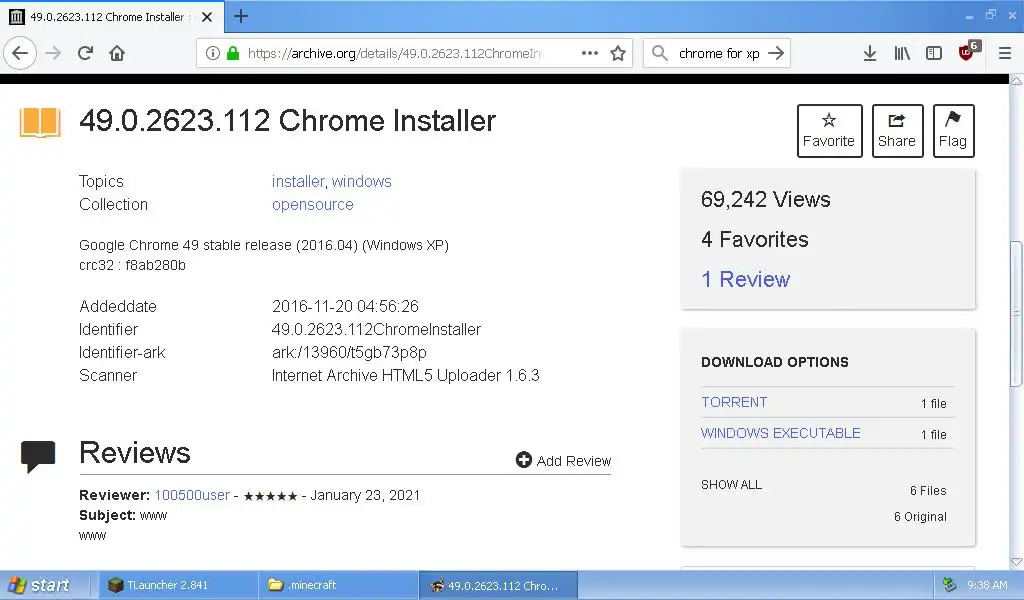The image size is (1024, 600).
Task: Click the orange book texts icon
Action: 40,122
